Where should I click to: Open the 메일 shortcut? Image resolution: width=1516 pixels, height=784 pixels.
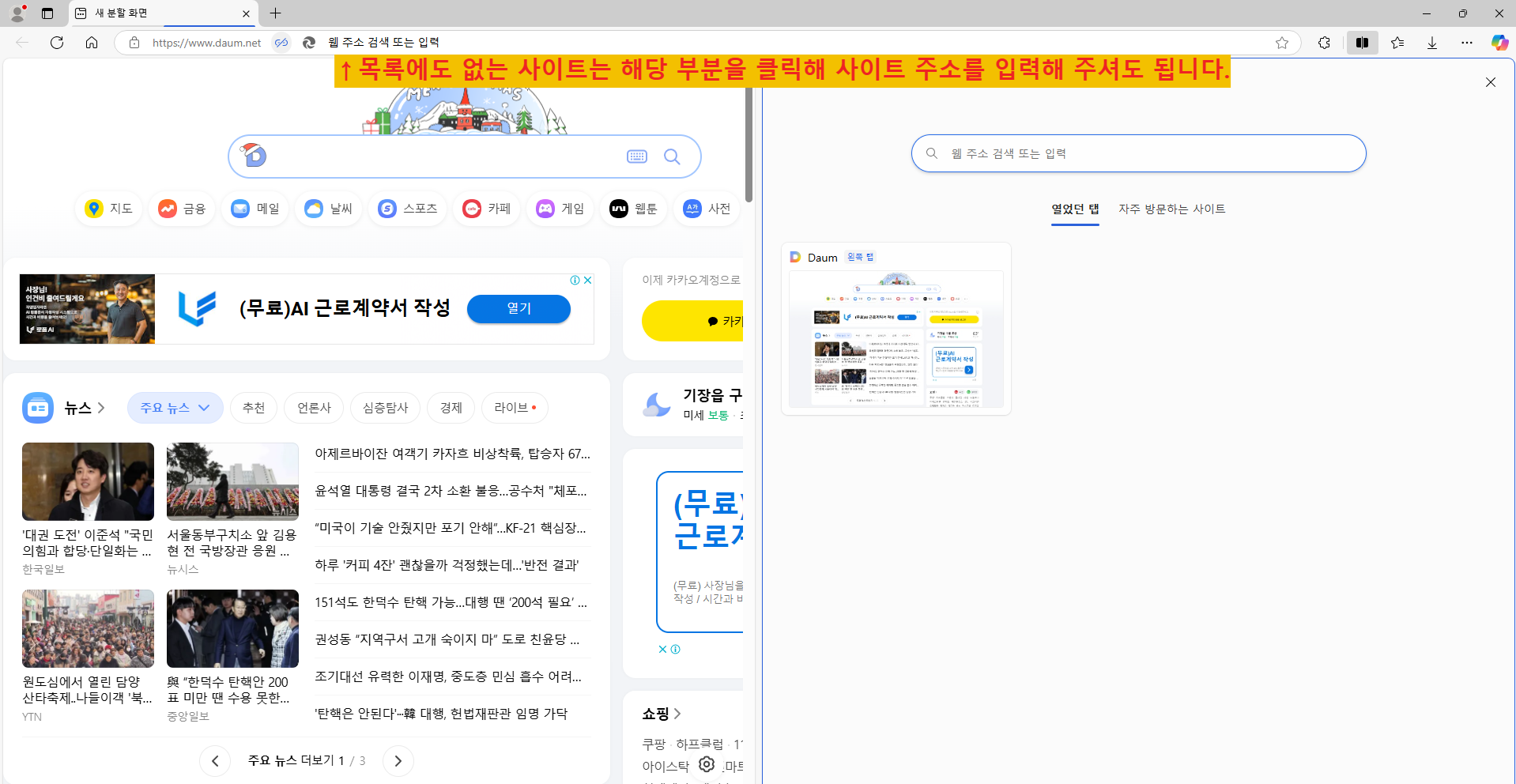256,209
